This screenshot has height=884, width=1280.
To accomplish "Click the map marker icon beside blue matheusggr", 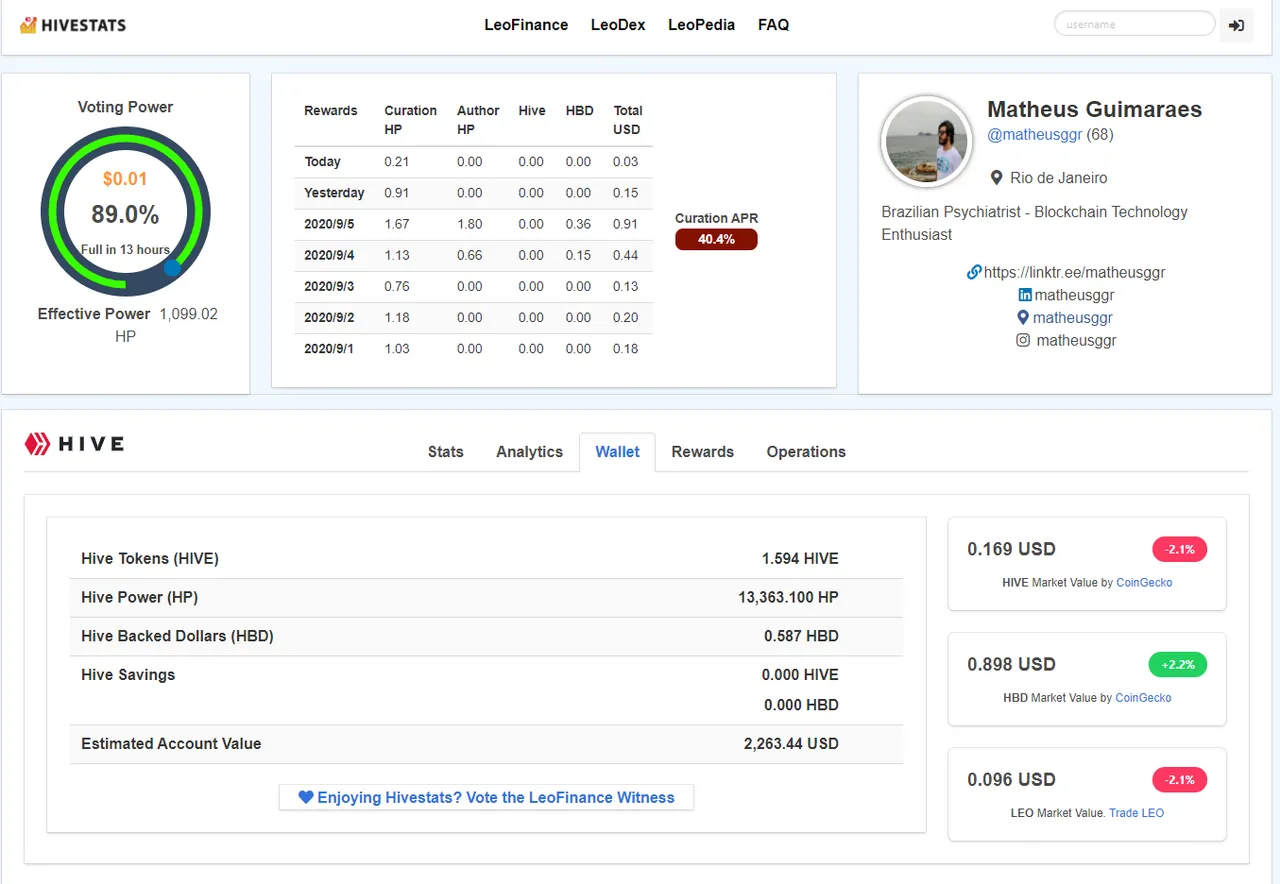I will tap(1023, 317).
